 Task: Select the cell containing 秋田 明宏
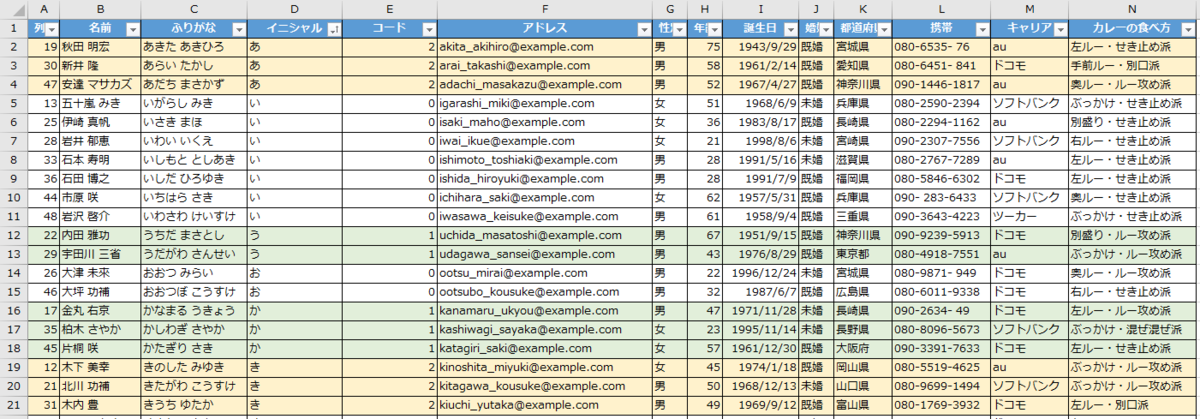[101, 47]
